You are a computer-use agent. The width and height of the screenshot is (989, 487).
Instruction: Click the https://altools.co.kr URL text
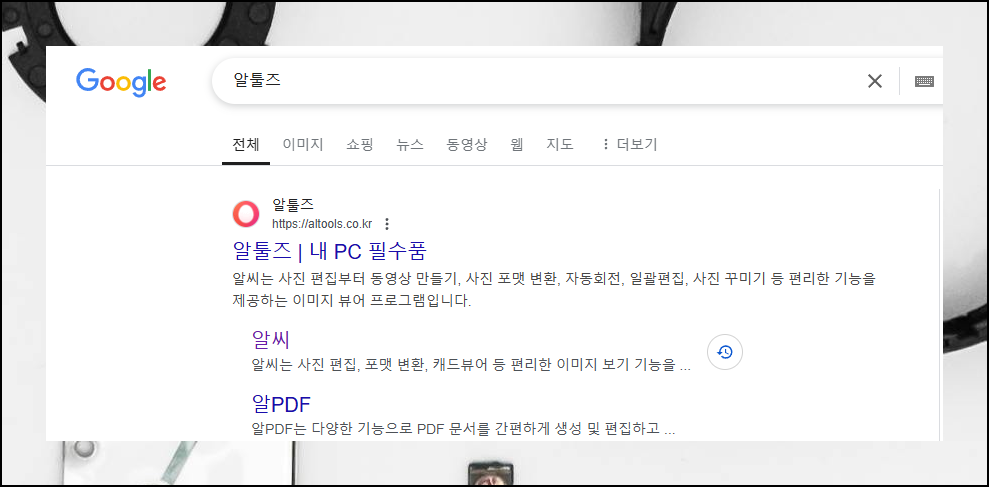coord(322,224)
